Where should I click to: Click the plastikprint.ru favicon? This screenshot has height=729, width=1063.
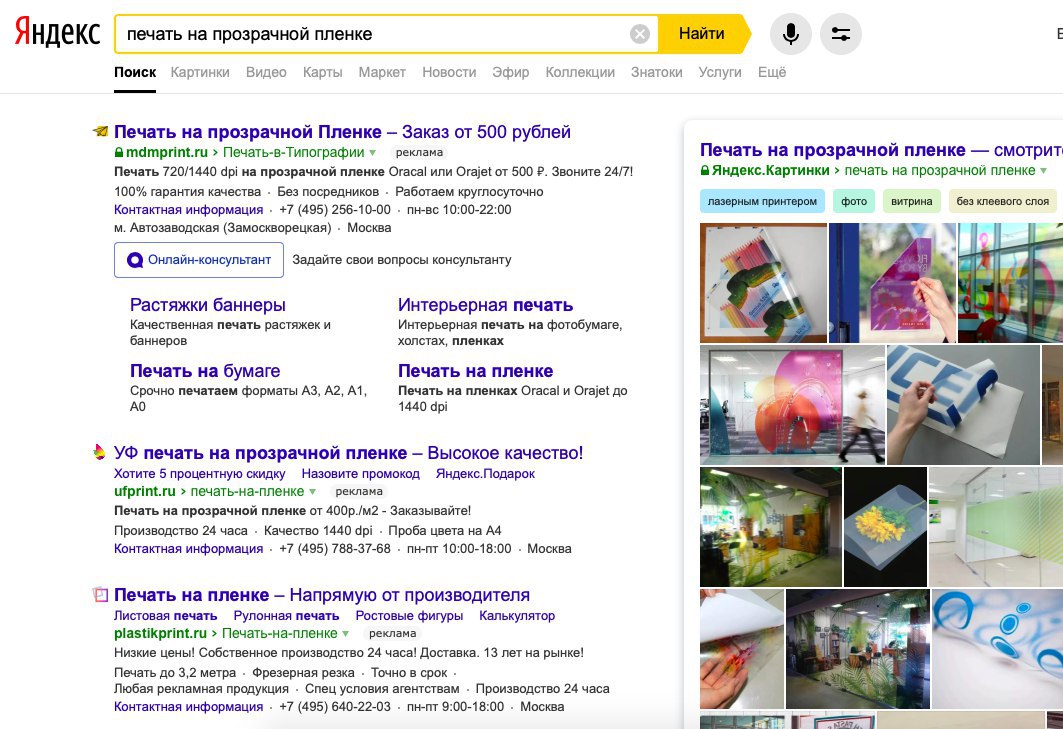pos(100,595)
